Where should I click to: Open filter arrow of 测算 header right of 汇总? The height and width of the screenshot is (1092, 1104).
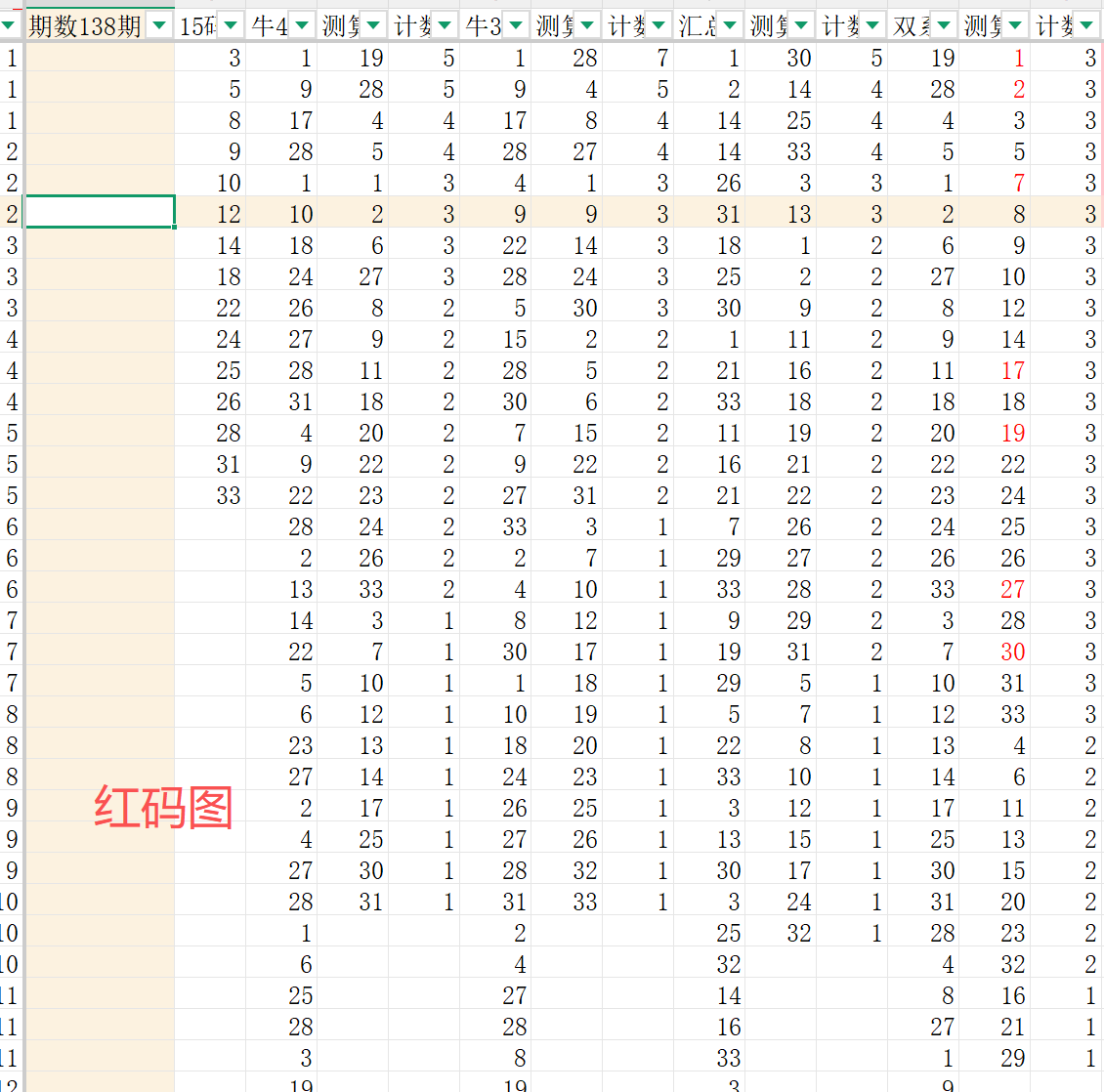click(x=801, y=26)
